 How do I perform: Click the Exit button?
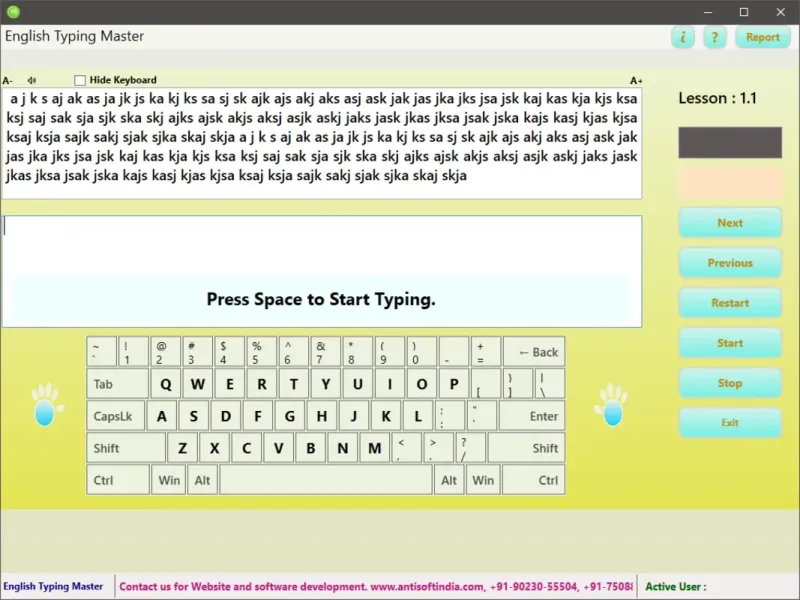click(730, 423)
